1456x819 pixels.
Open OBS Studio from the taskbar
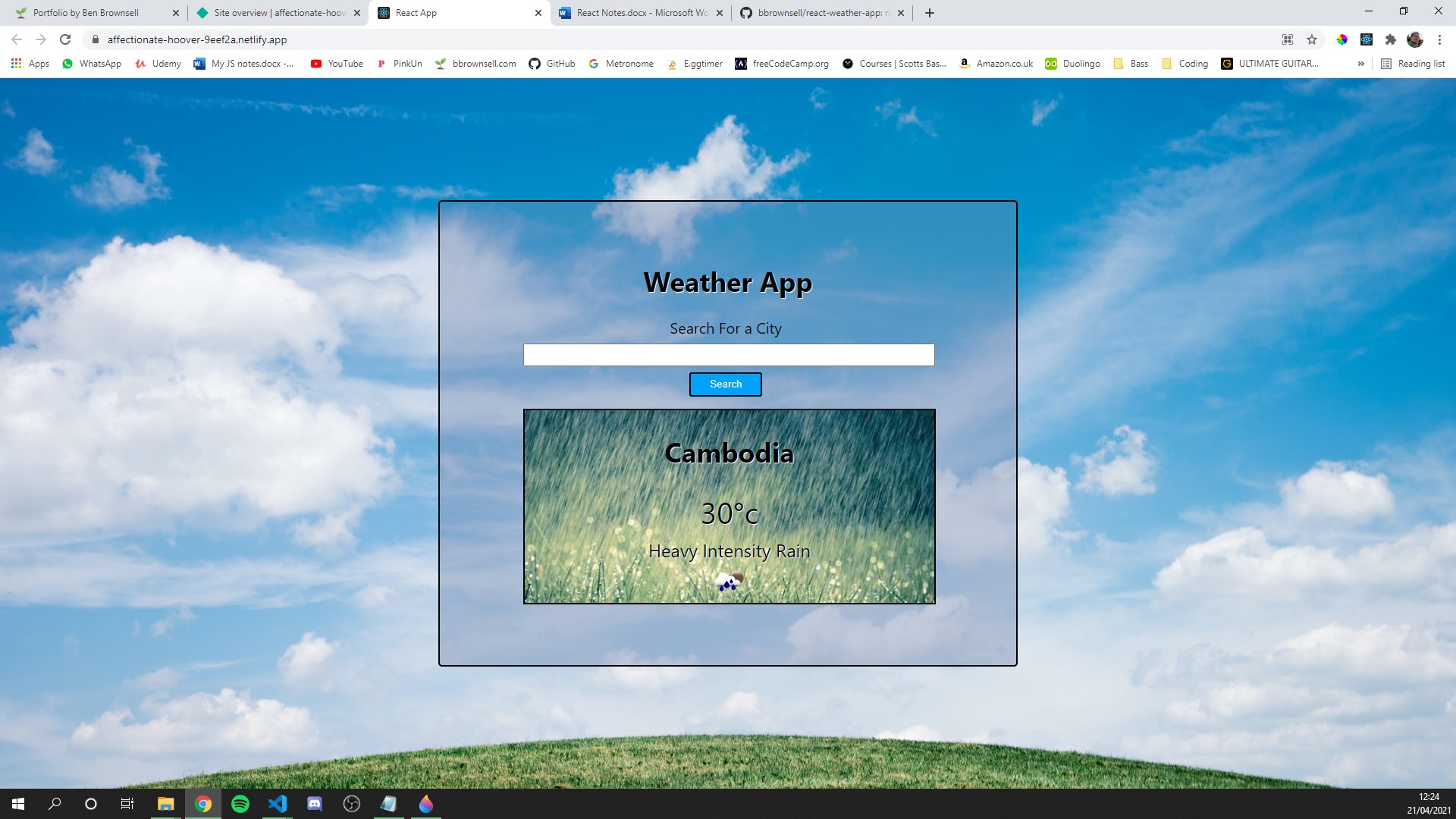pos(352,804)
